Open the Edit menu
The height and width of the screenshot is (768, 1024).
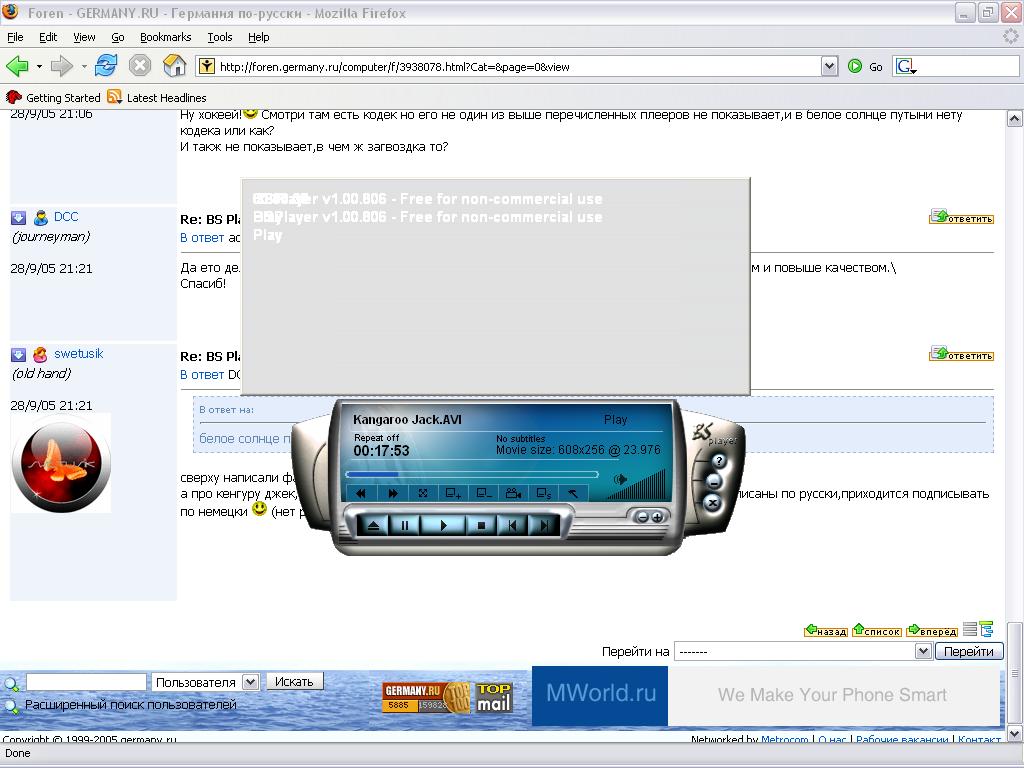click(x=48, y=37)
